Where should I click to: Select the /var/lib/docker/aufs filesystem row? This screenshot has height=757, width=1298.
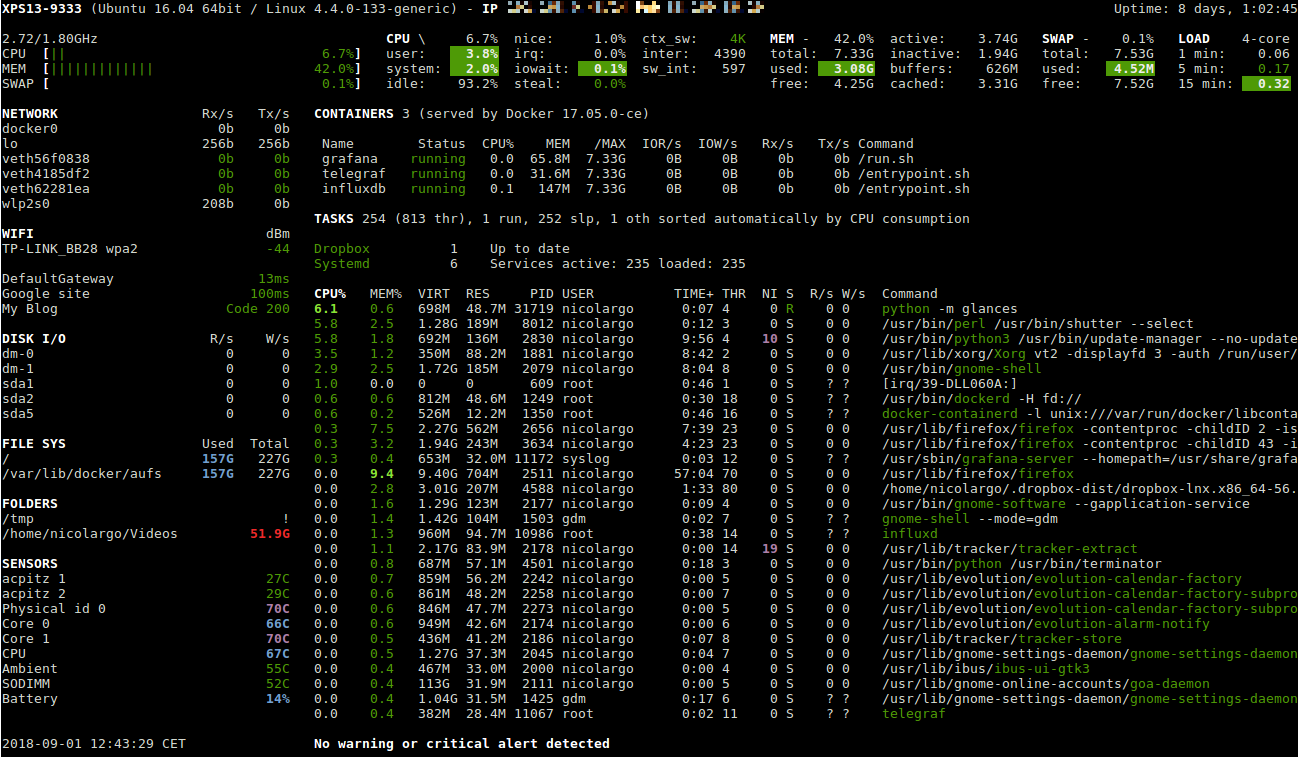[146, 474]
